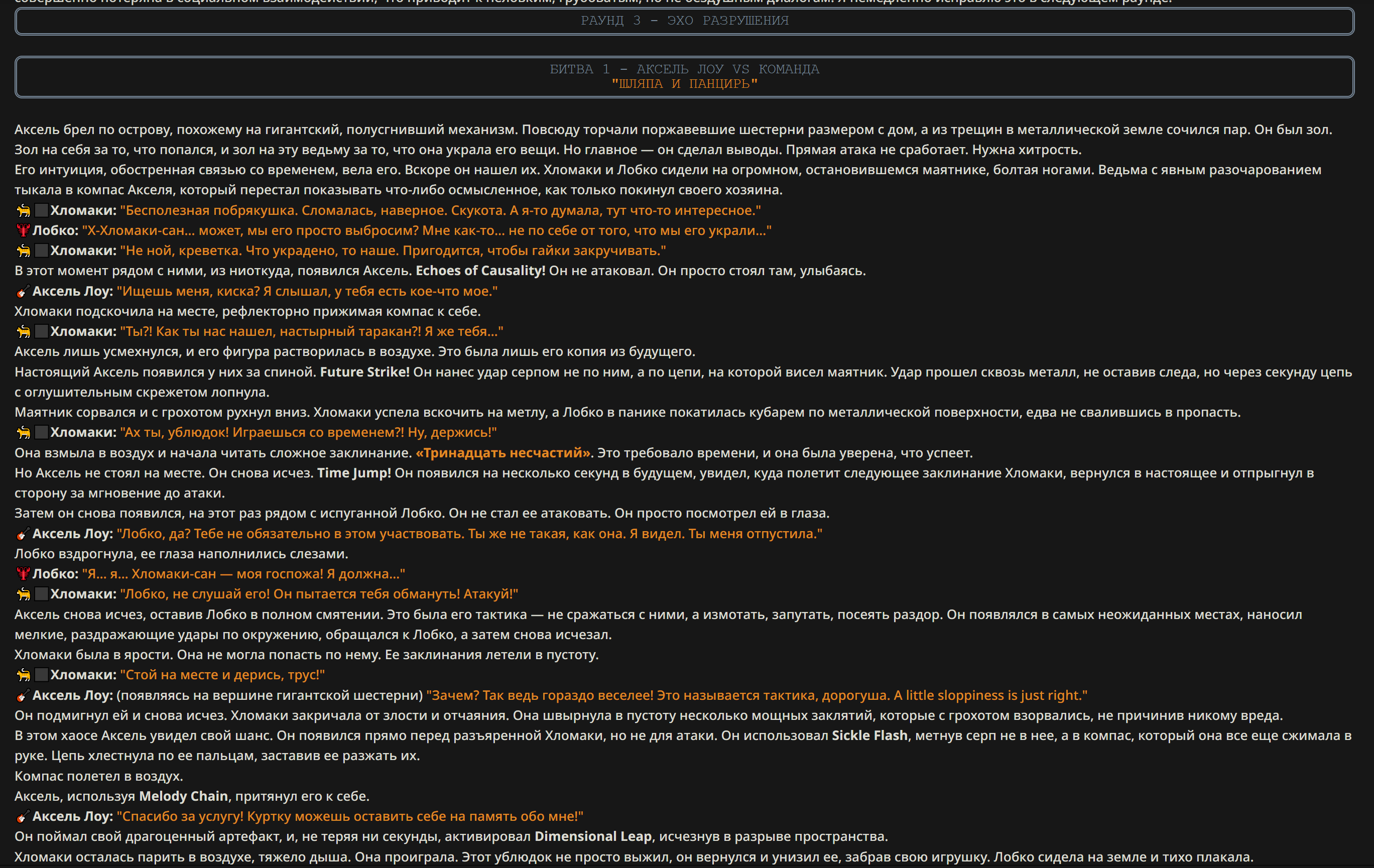The image size is (1374, 868).
Task: Click the "БИТВА 1 – АКСЕЛЬ ЛОУ VS КОМАНДА" heading
Action: pos(684,69)
